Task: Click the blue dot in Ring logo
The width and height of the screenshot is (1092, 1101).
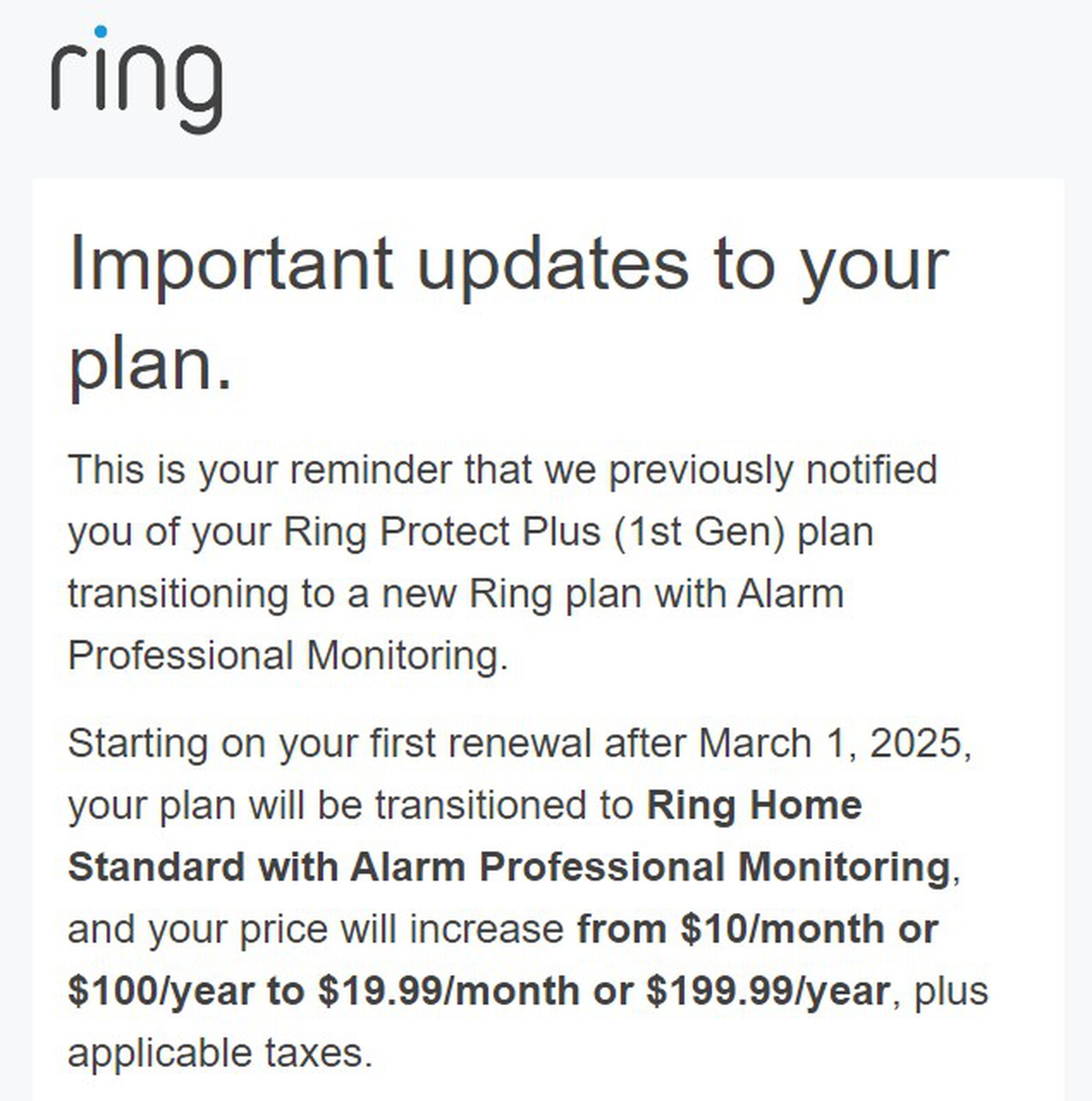Action: (101, 31)
